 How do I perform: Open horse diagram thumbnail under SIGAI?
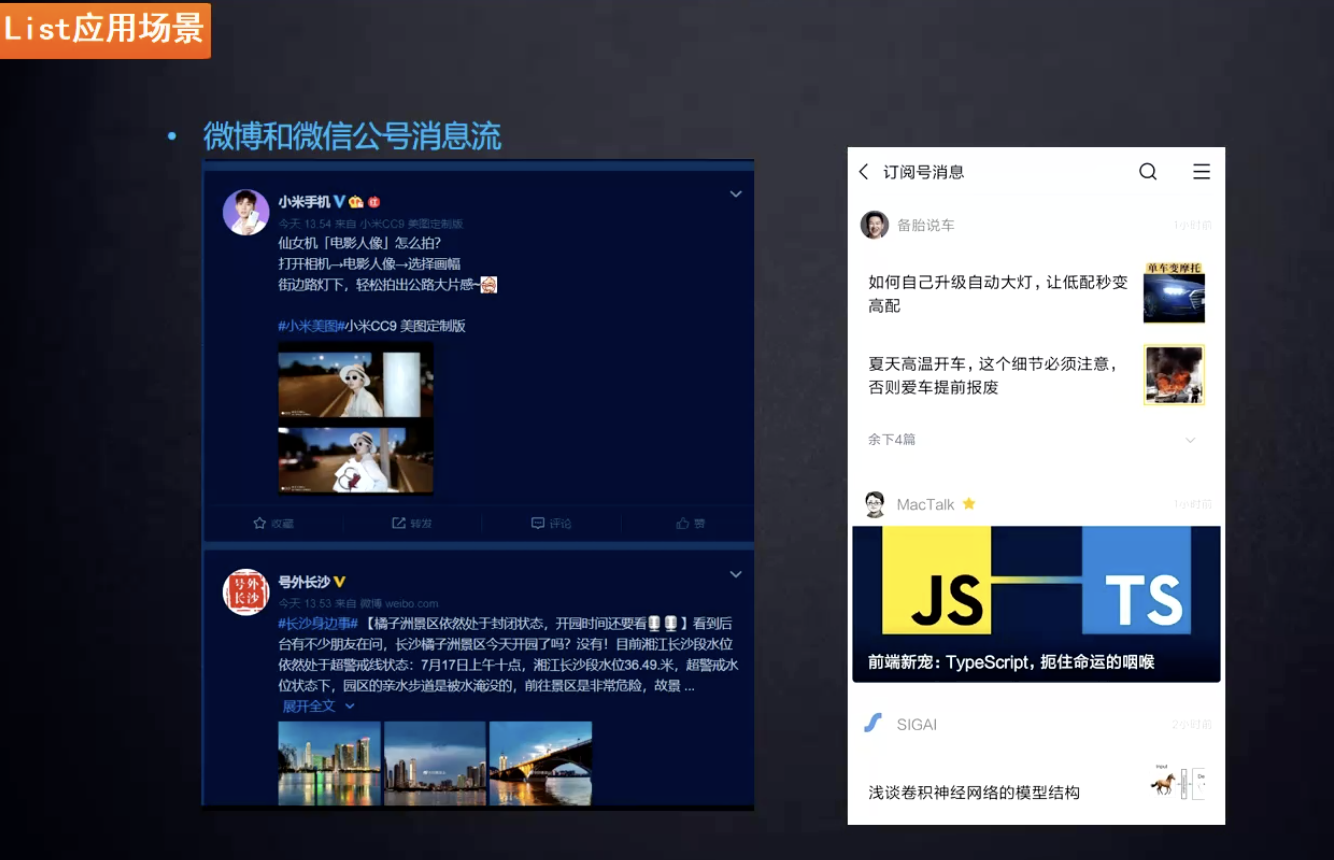click(1178, 782)
